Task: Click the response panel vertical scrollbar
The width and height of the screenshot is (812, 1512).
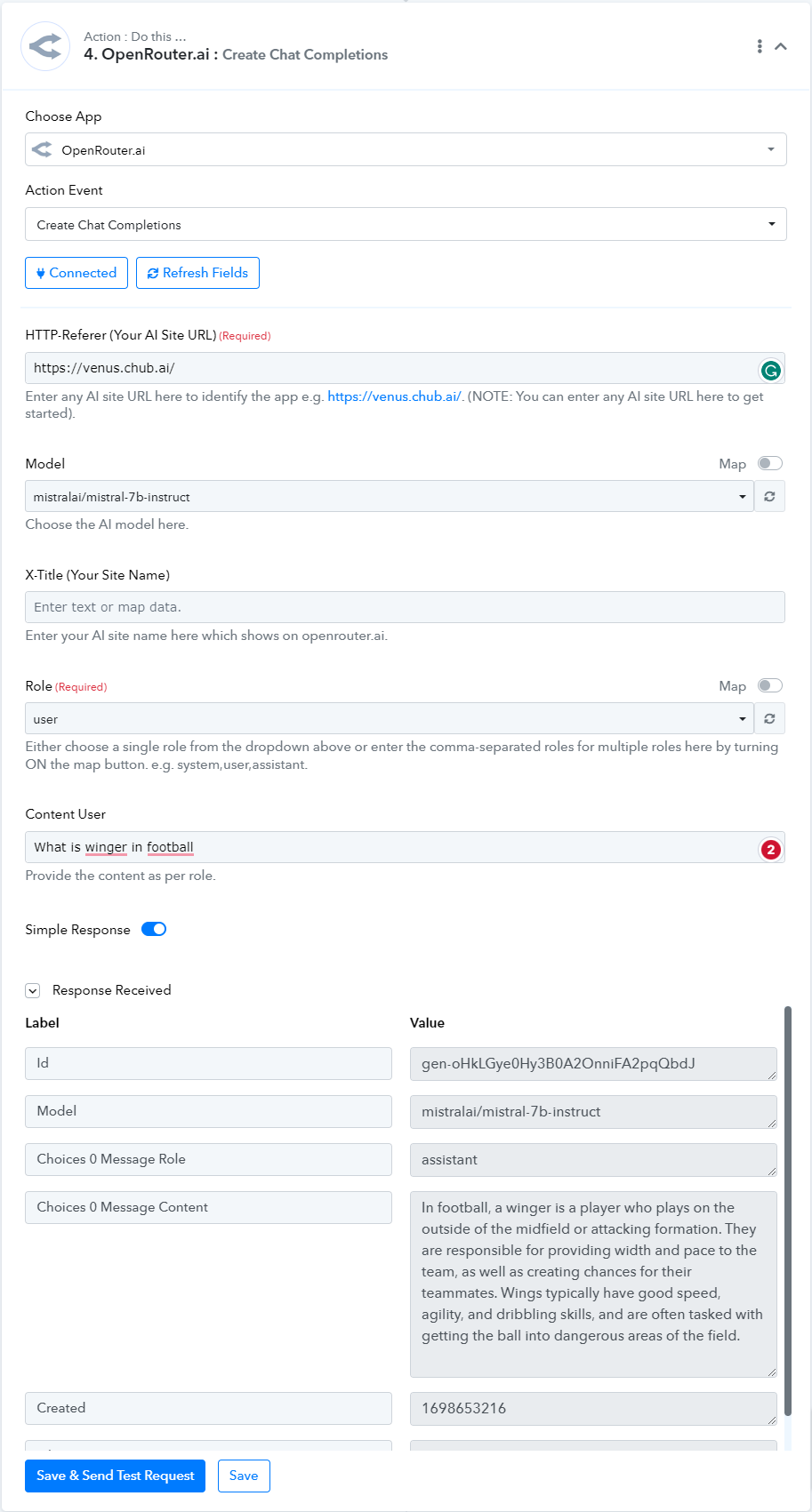Action: pos(788,1209)
